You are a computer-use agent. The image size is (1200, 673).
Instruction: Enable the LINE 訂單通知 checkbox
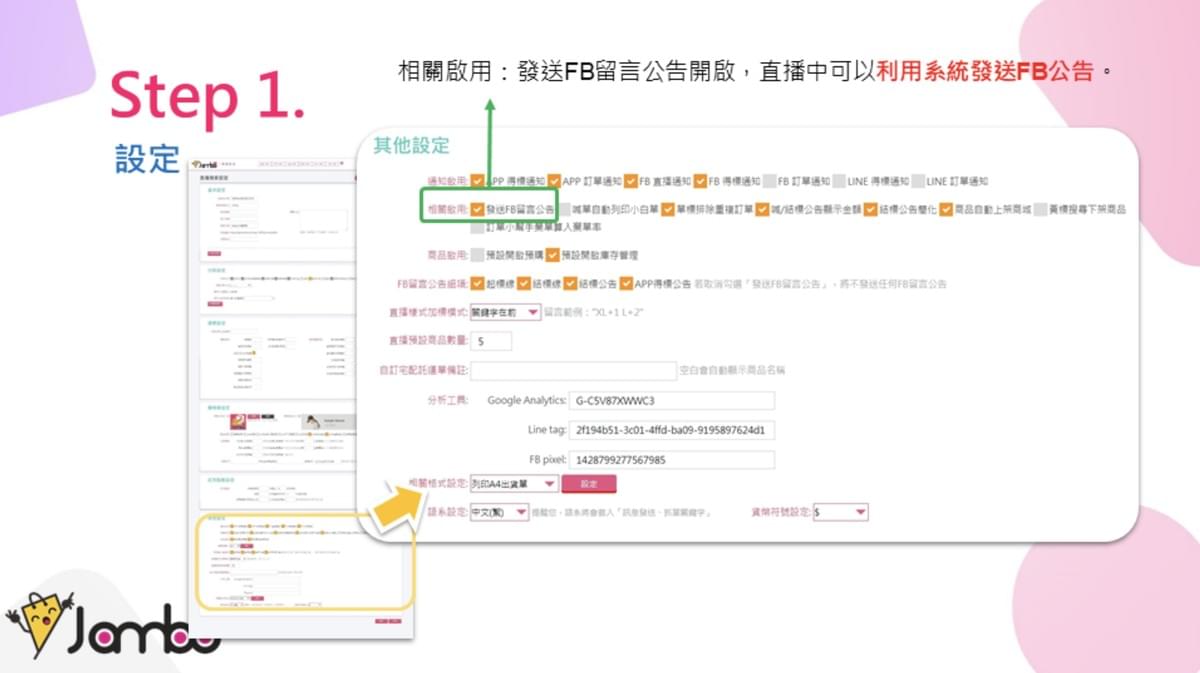click(x=919, y=181)
